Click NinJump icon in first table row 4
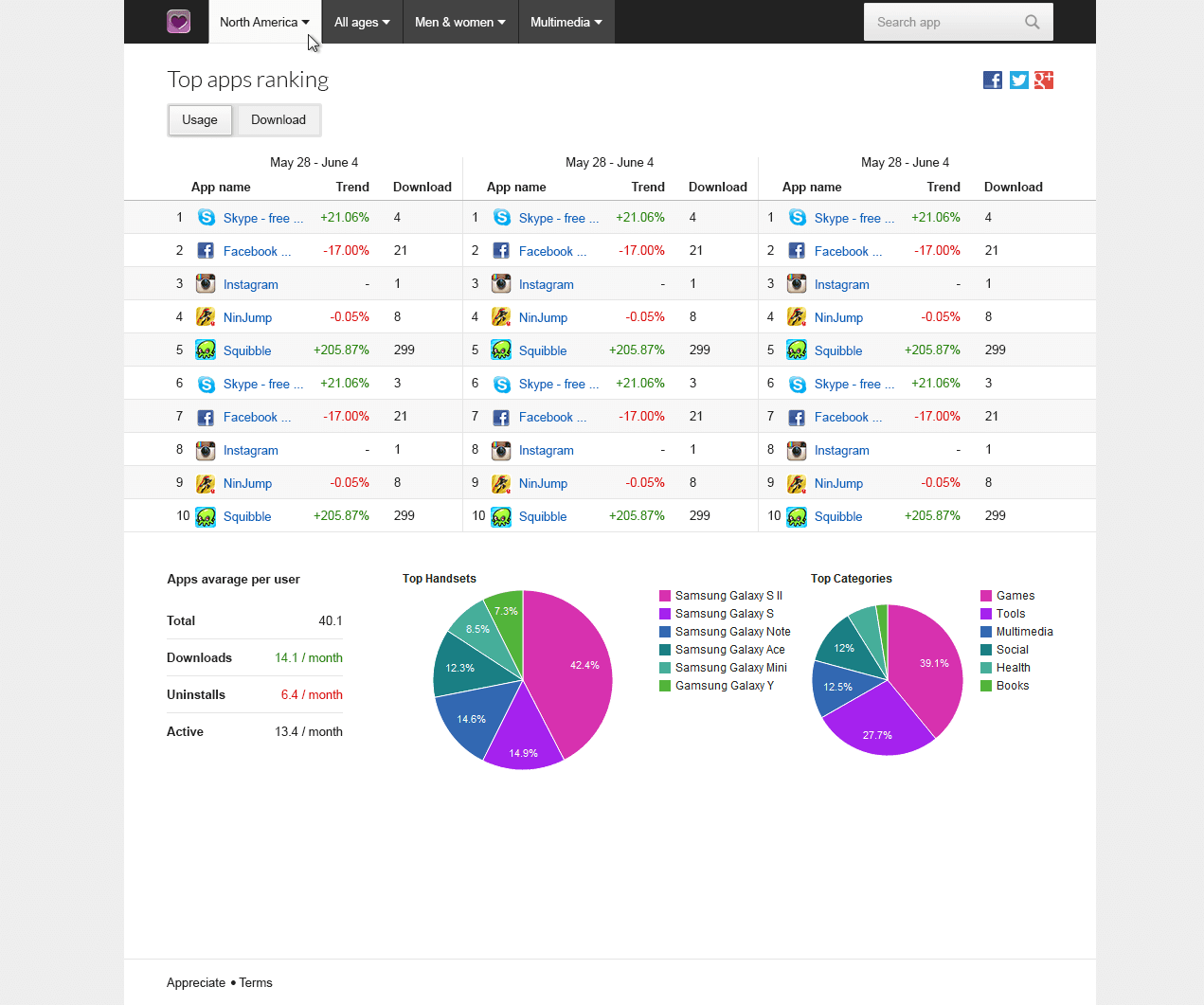This screenshot has width=1204, height=1005. 206,317
